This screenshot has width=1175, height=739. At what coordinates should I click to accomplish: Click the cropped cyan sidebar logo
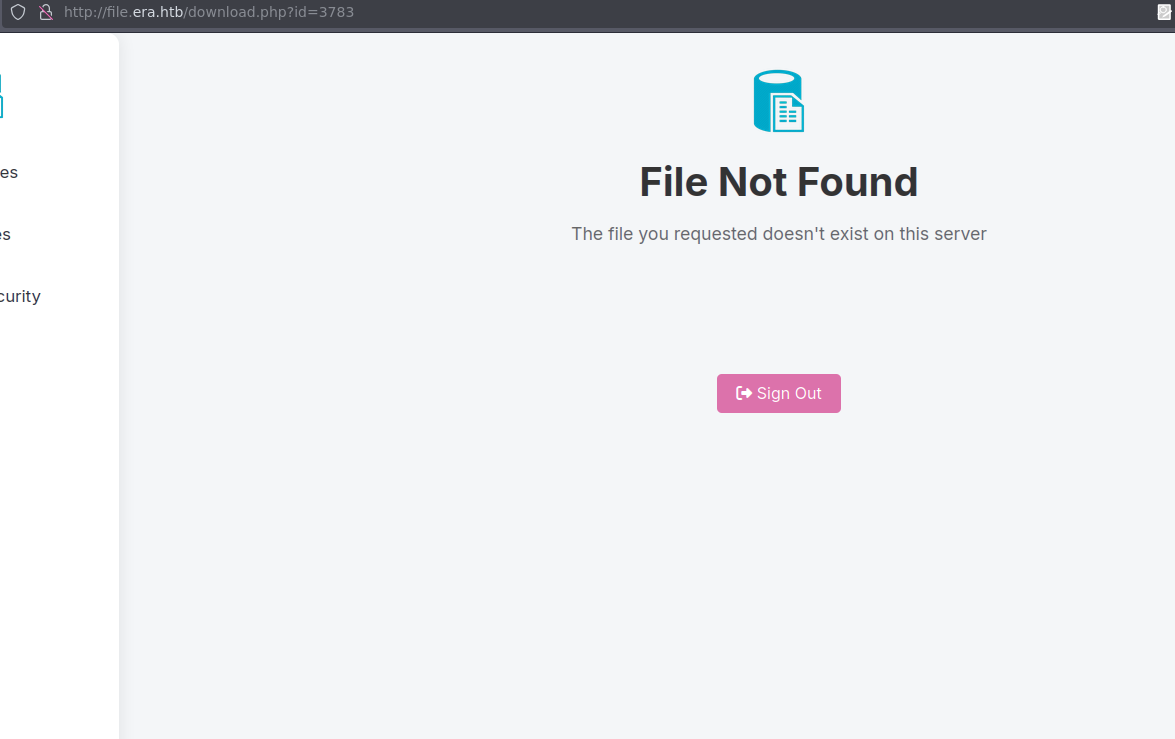pyautogui.click(x=2, y=96)
